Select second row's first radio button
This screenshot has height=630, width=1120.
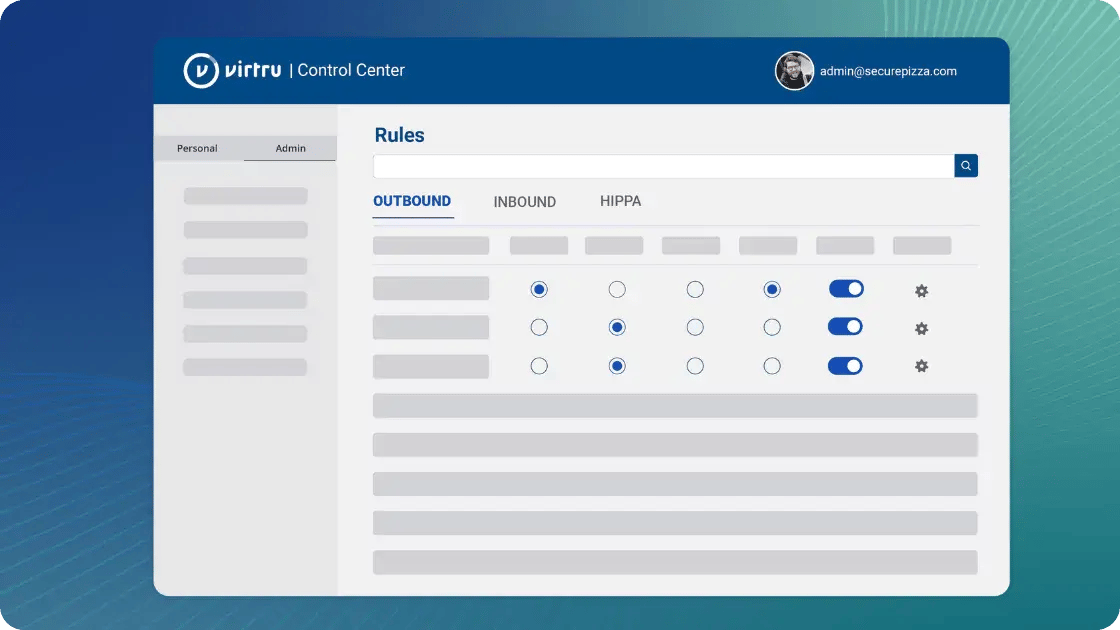[539, 327]
